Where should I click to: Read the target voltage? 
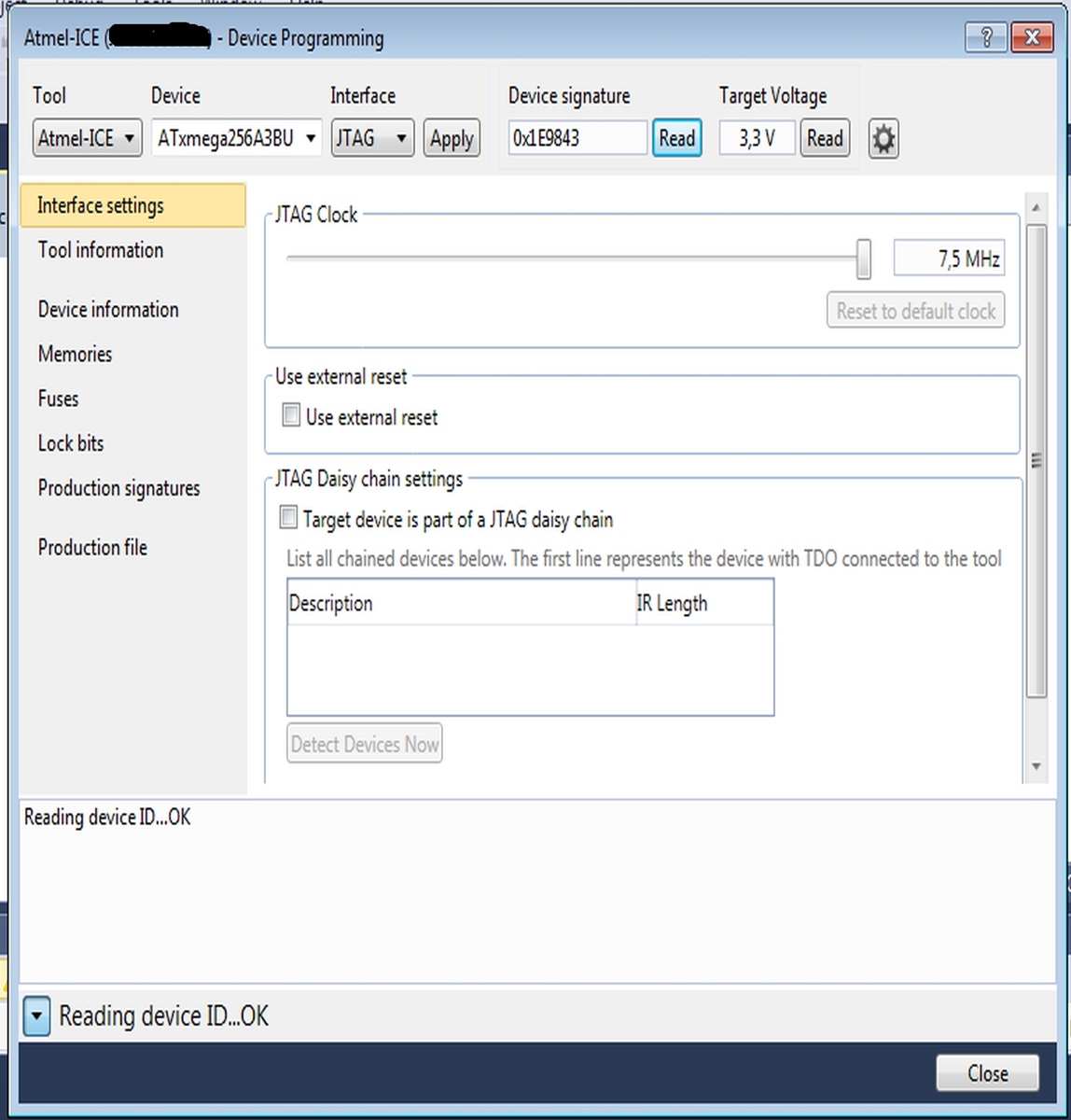pyautogui.click(x=825, y=138)
